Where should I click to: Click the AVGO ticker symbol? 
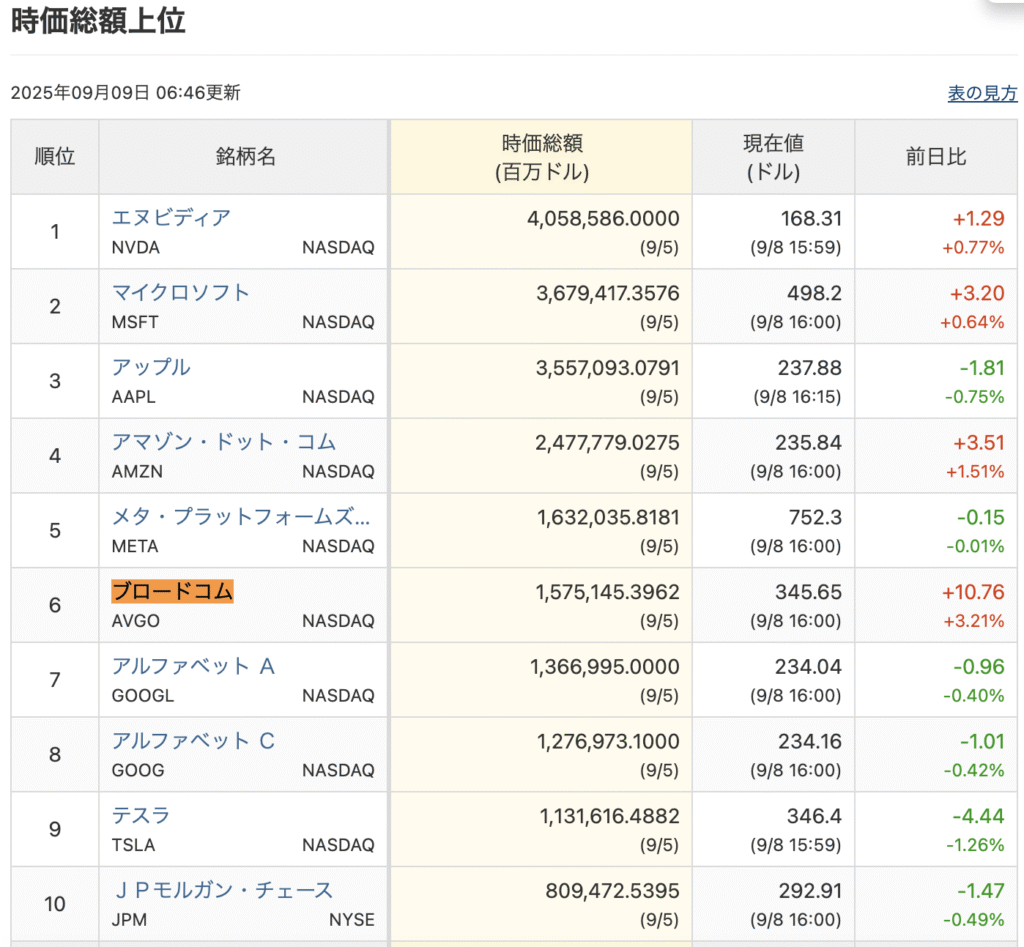coord(136,620)
